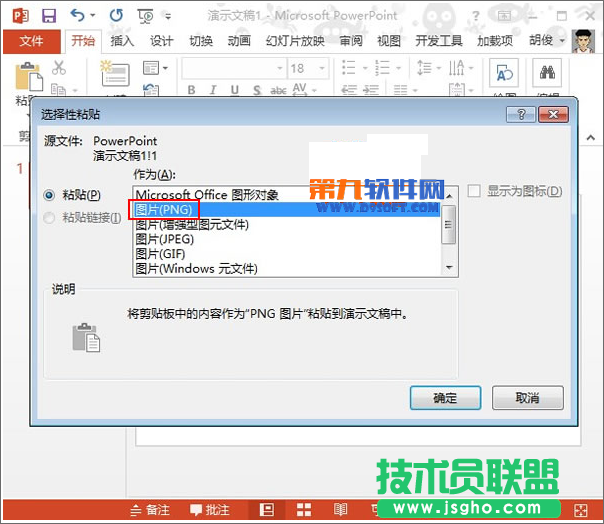This screenshot has width=604, height=524.
Task: Click the list scrollbar thumb
Action: click(448, 224)
